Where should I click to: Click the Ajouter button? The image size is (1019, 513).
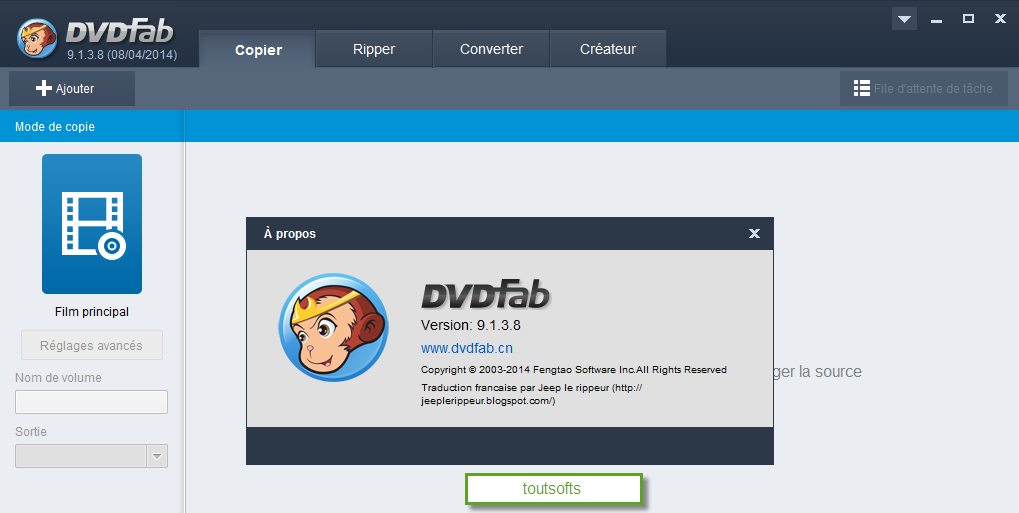tap(71, 88)
